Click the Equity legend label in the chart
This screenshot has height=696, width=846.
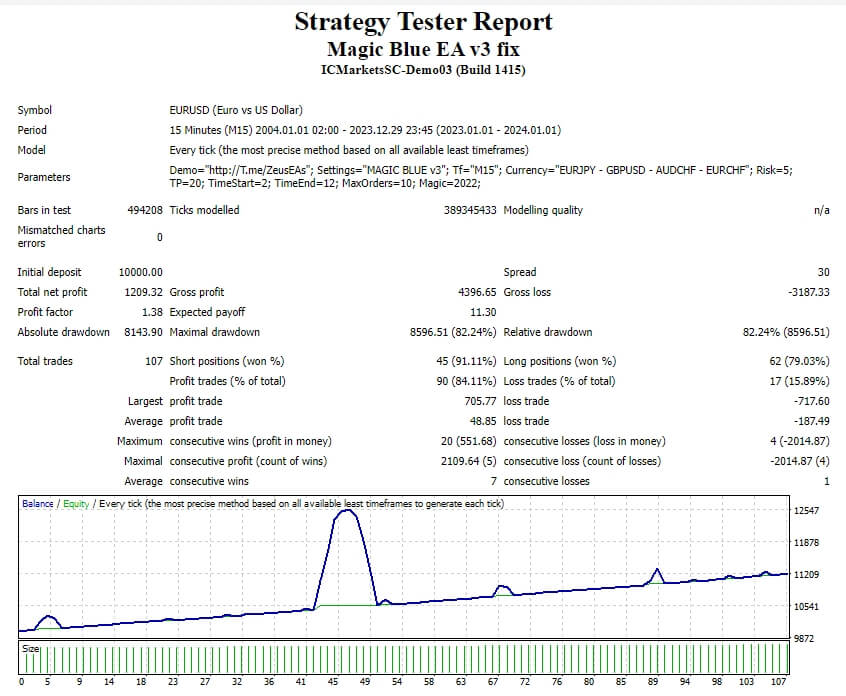tap(76, 503)
